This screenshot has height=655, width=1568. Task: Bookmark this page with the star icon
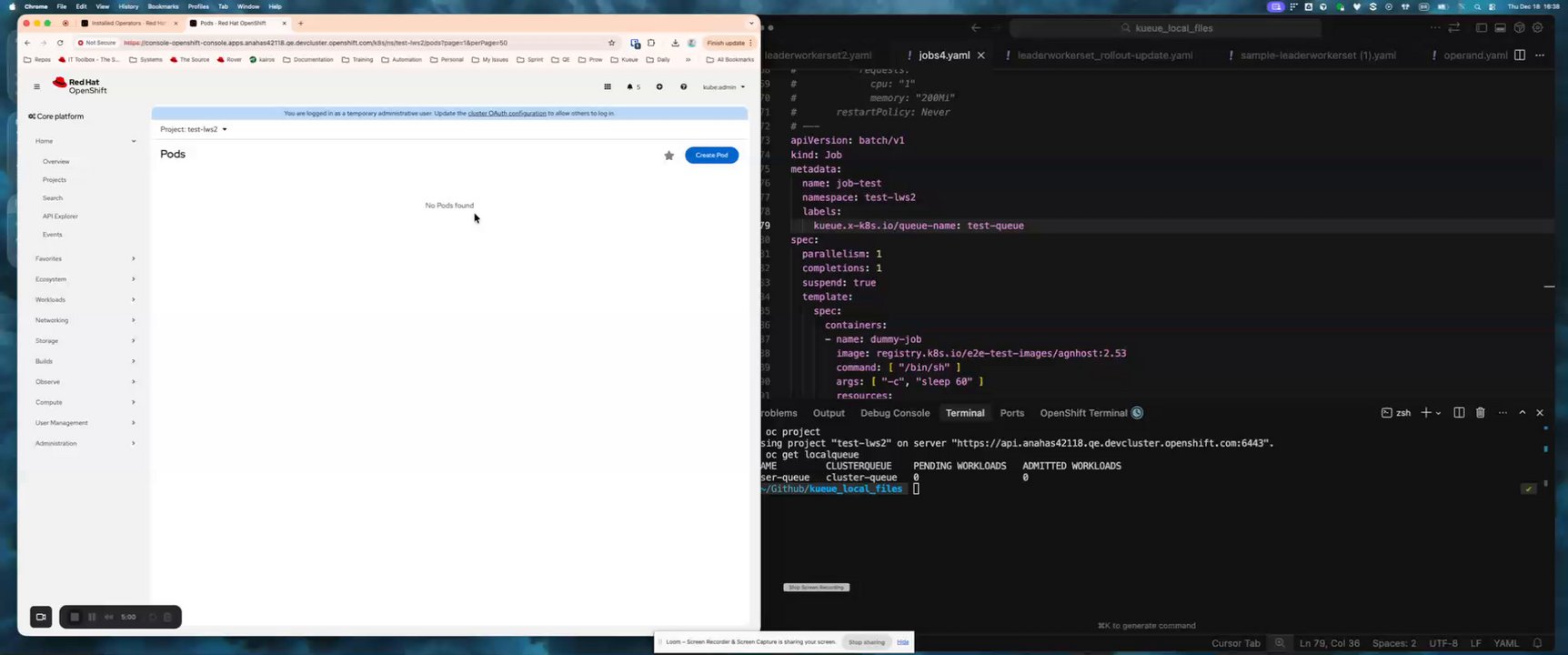(x=611, y=43)
